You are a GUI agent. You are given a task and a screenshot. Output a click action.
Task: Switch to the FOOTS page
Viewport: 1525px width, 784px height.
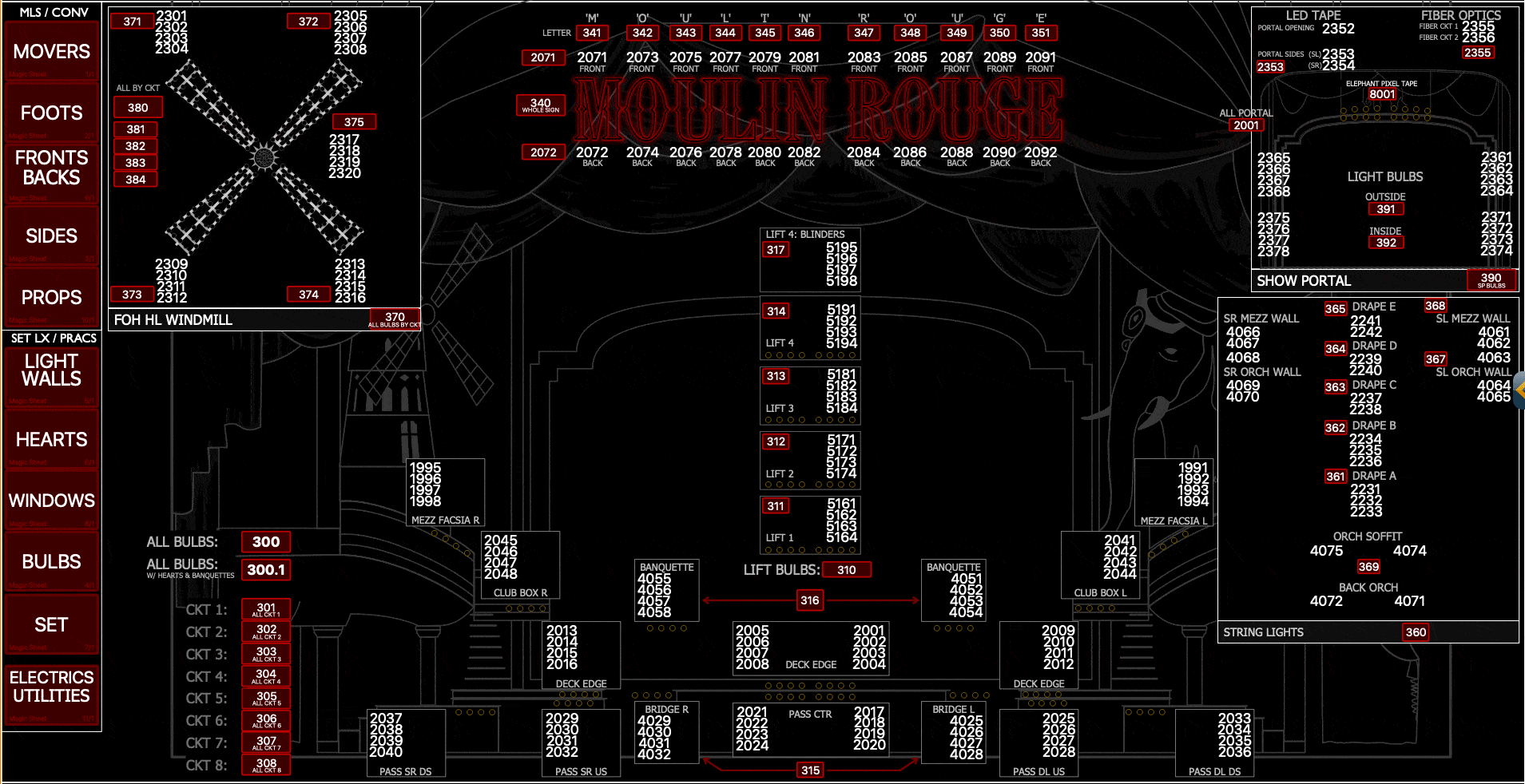[x=51, y=113]
